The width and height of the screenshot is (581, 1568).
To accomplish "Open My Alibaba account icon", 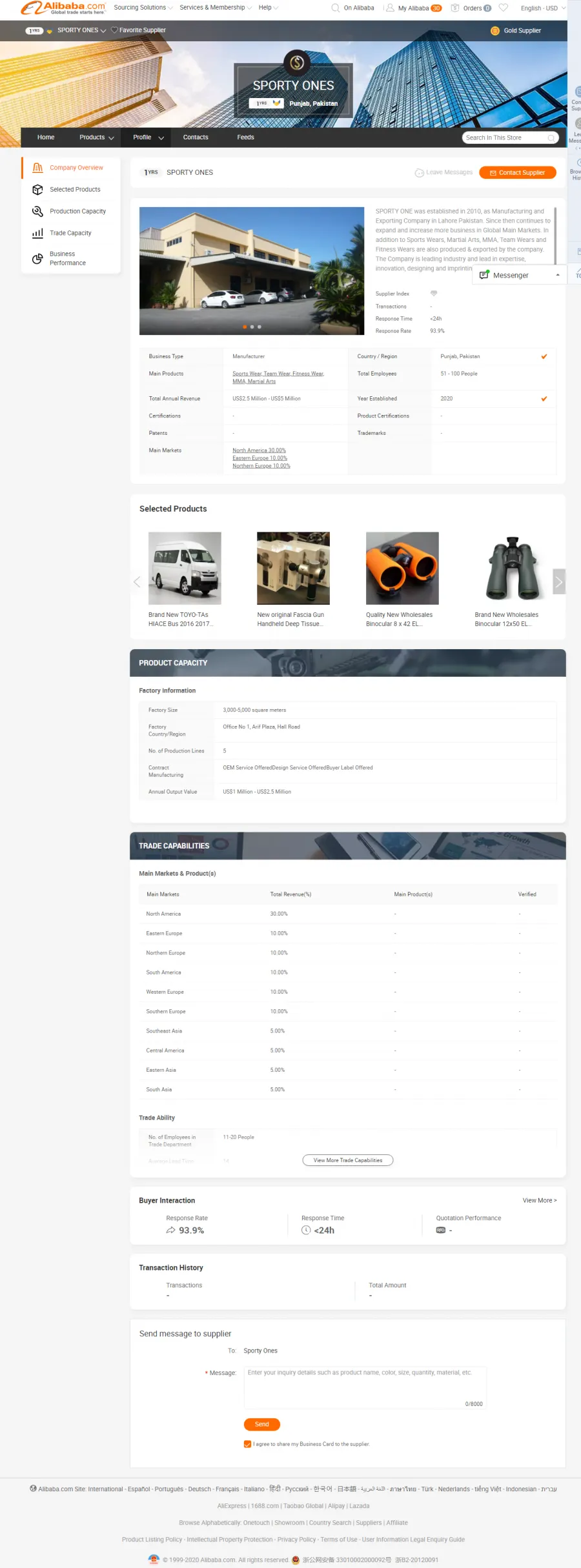I will (390, 8).
